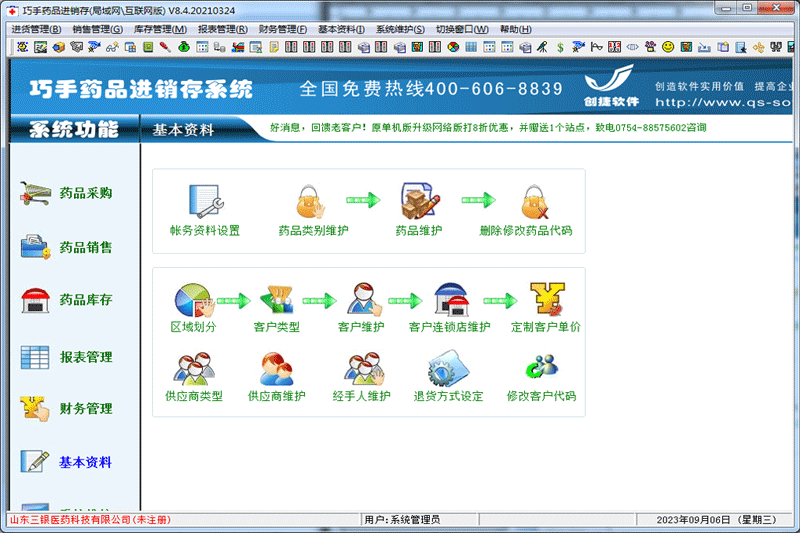Click the yellow note page toolbar icon
Screen dimensions: 800x533
[x=274, y=47]
